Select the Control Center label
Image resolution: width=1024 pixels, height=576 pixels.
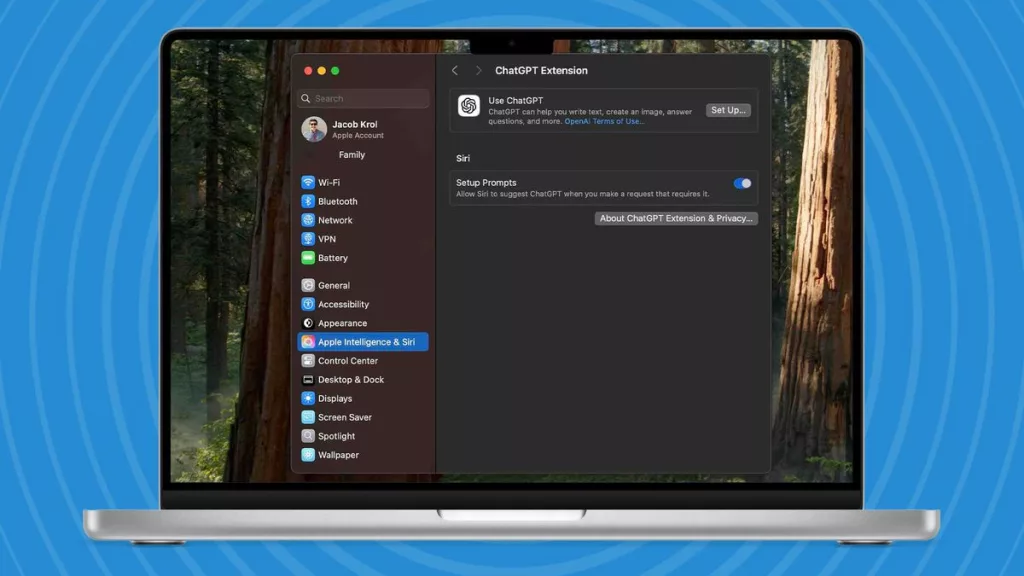click(x=348, y=360)
